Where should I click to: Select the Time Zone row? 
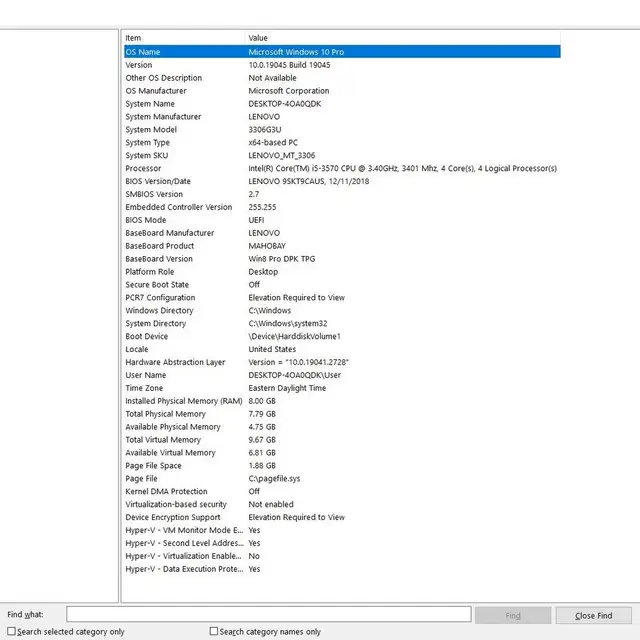[x=342, y=388]
